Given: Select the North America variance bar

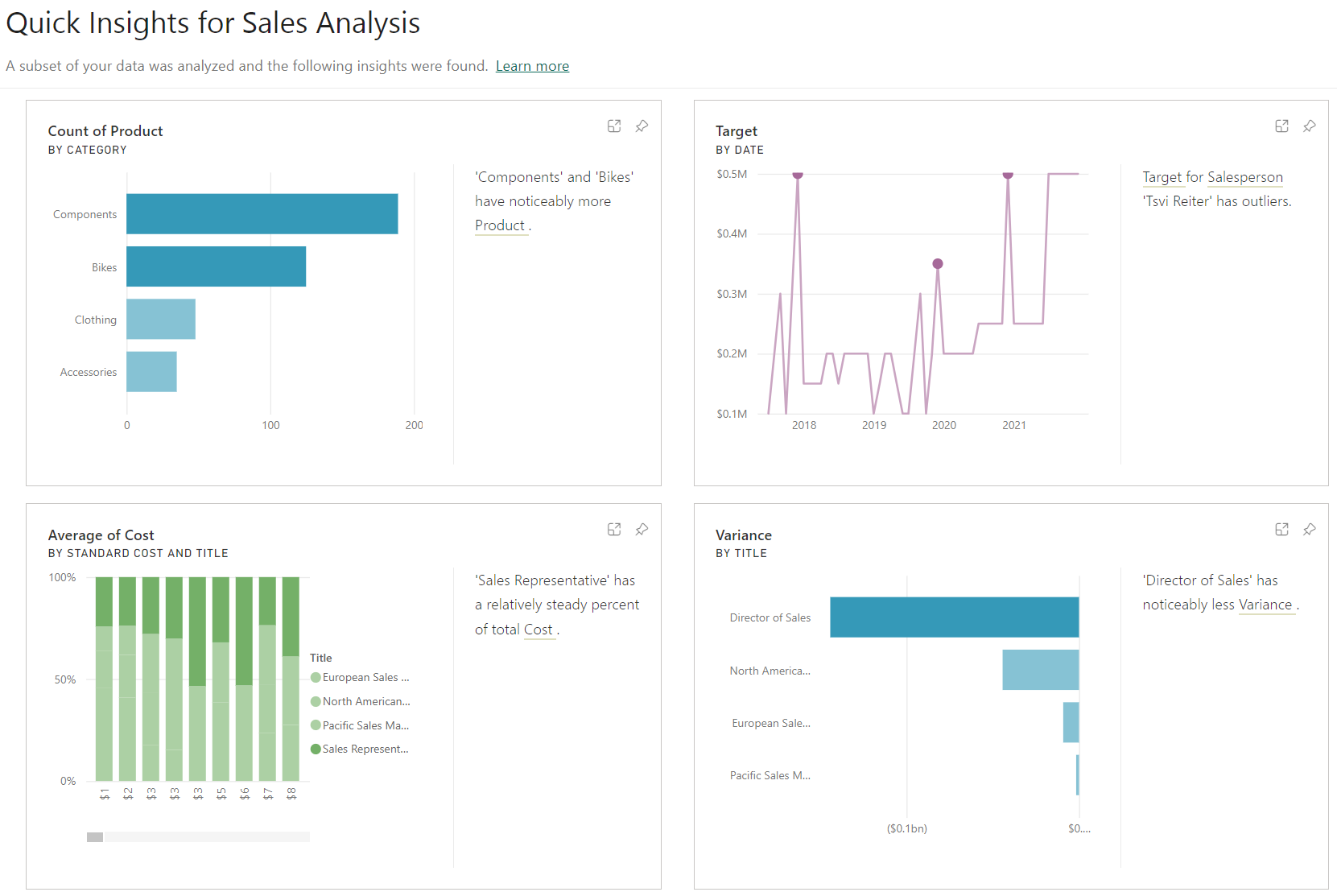Looking at the screenshot, I should coord(1041,670).
